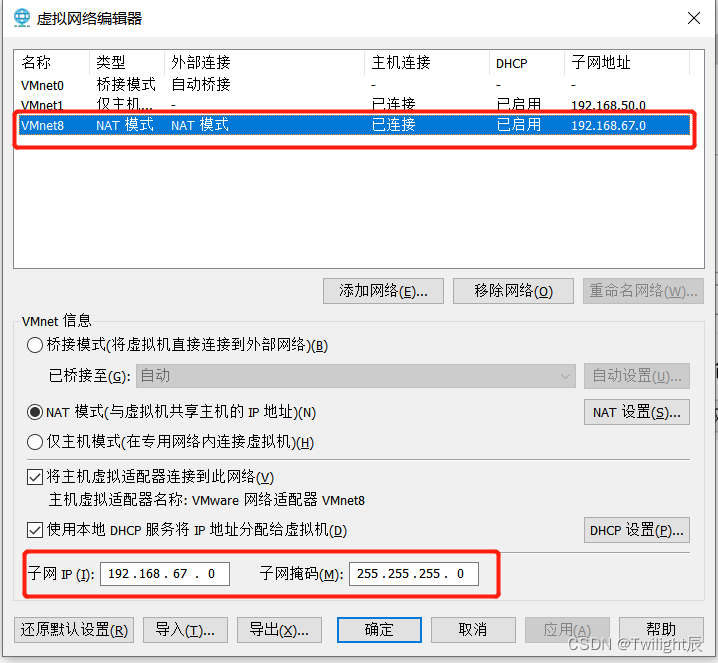The width and height of the screenshot is (718, 663).
Task: Click the 名称 column header
Action: pos(52,63)
